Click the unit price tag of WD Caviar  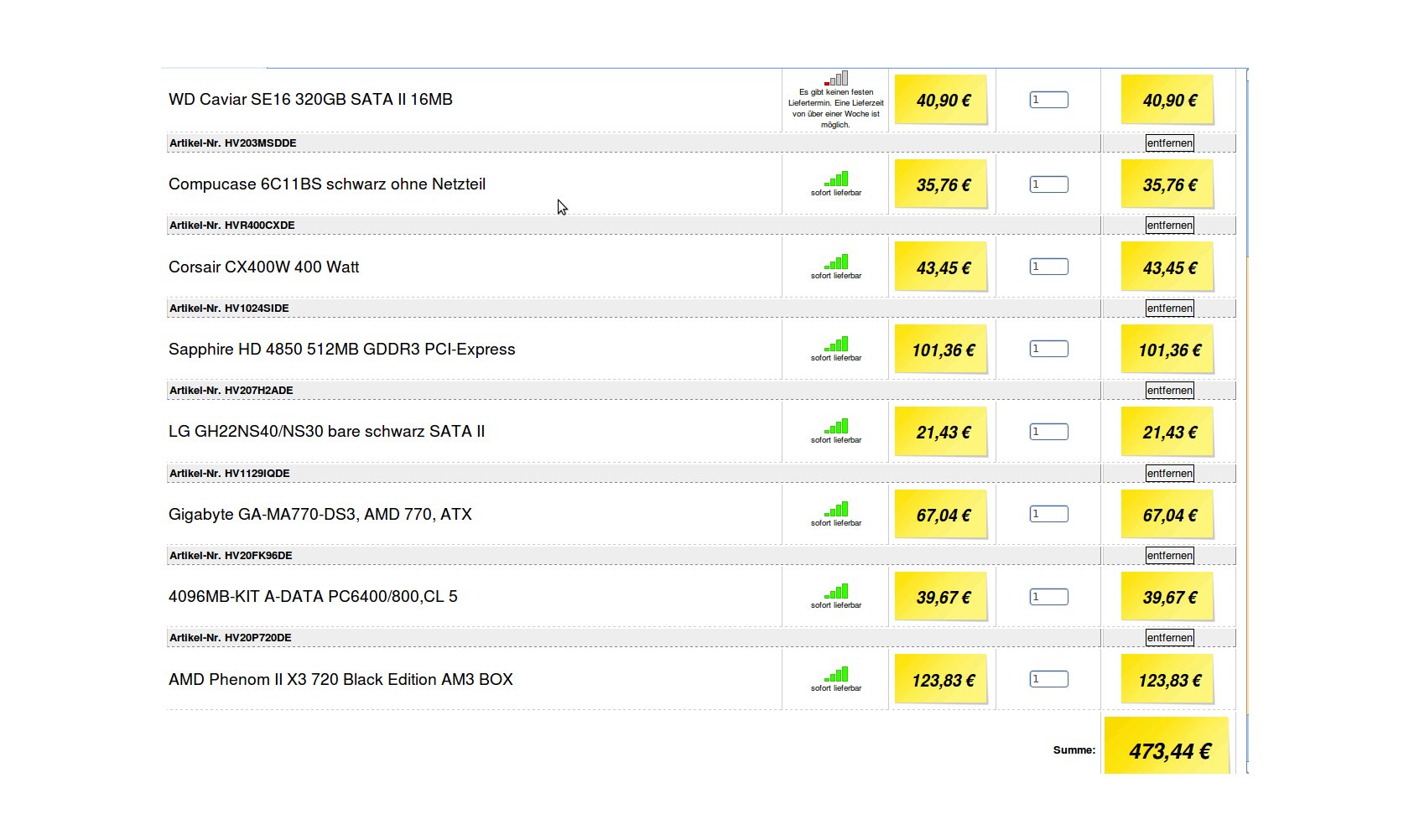(942, 100)
